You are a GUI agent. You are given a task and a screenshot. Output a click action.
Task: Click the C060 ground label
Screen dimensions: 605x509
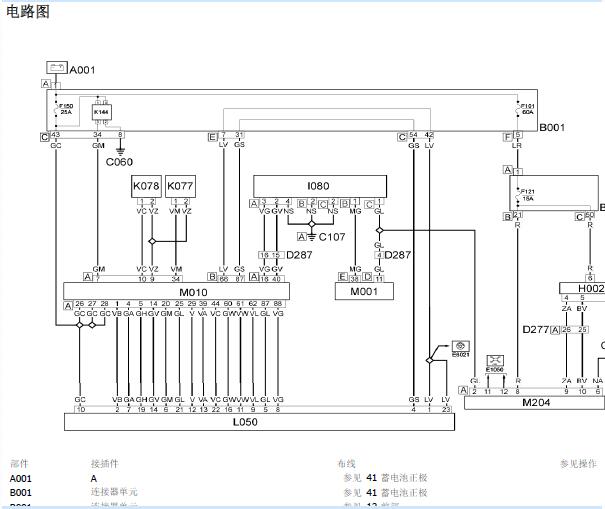coord(119,162)
